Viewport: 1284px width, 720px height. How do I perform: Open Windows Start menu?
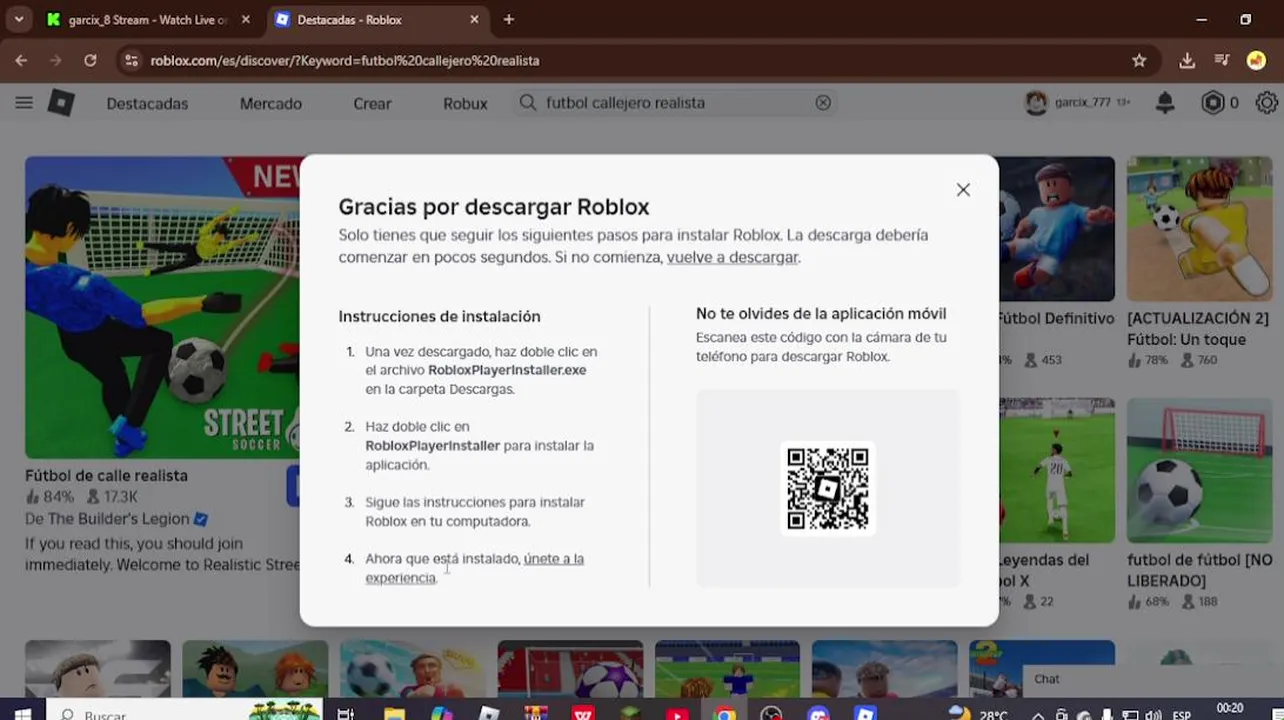point(21,713)
